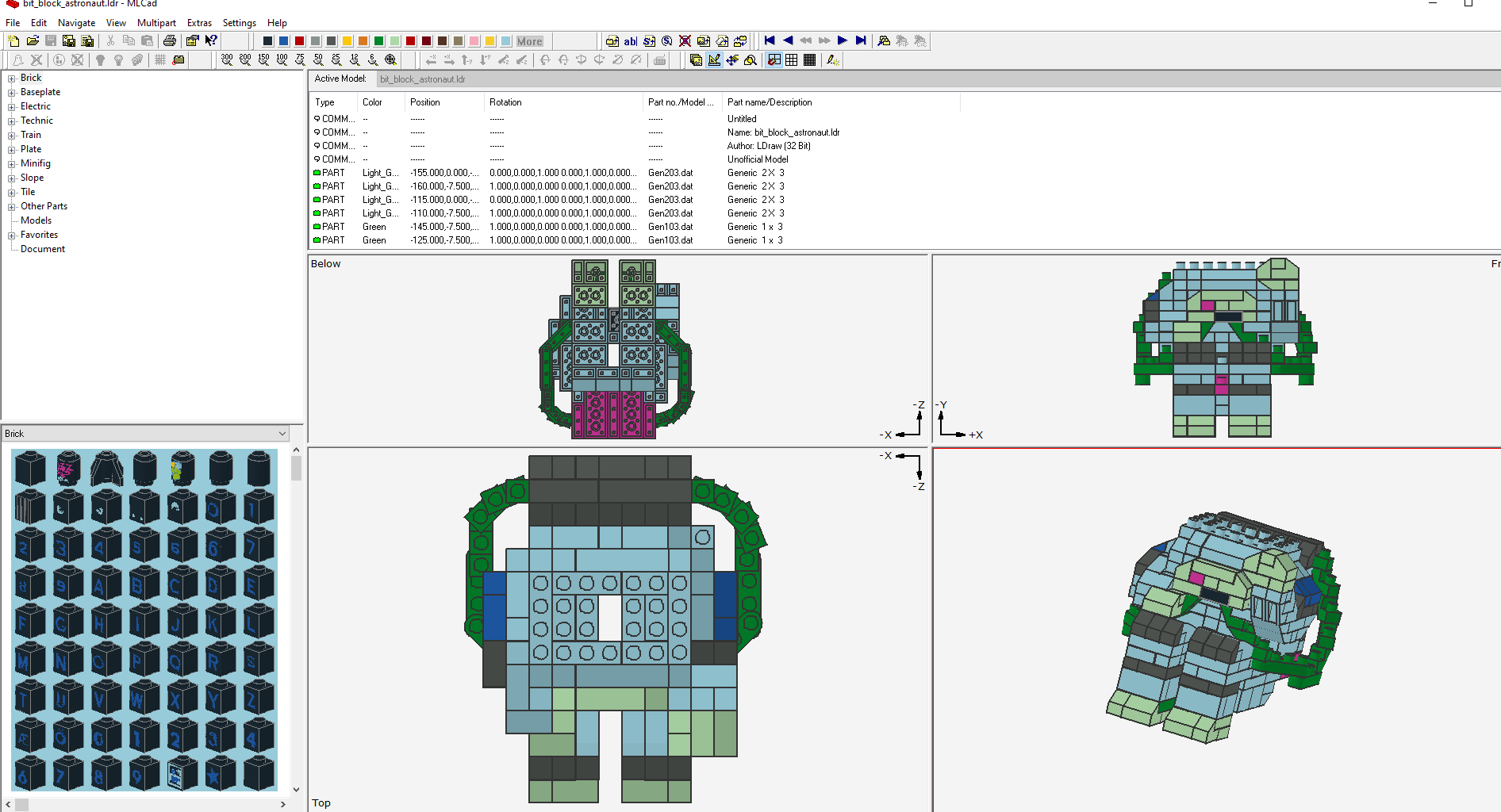
Task: Set zoom to 300 percent
Action: tap(227, 60)
